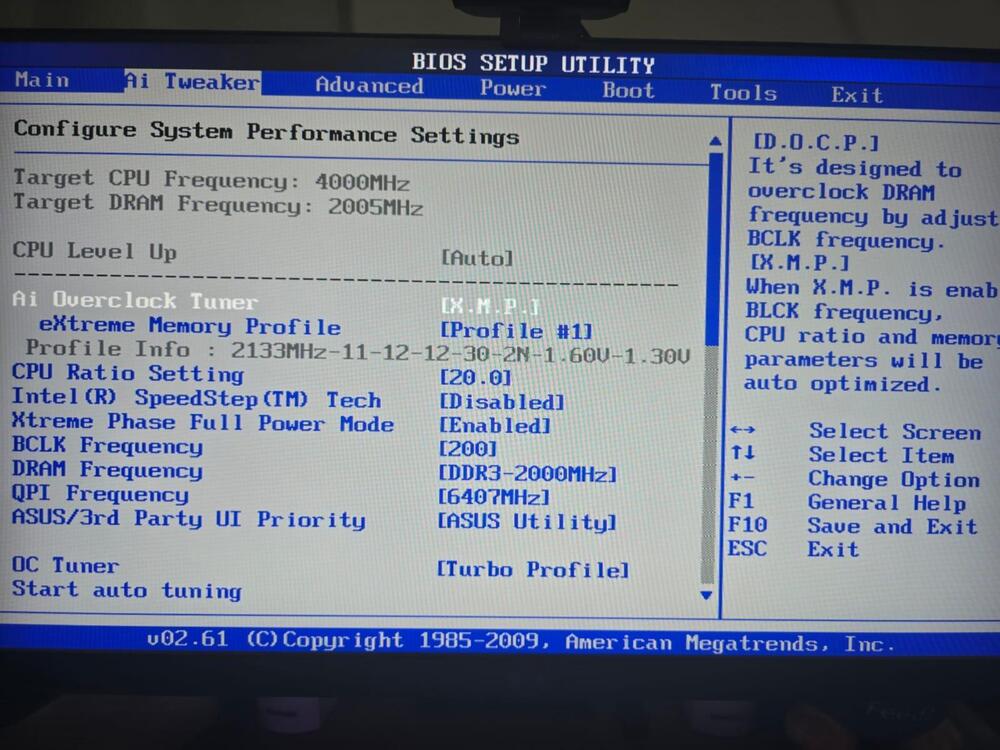
Task: Change ASUS/3rd Party UI Priority value
Action: click(x=527, y=522)
